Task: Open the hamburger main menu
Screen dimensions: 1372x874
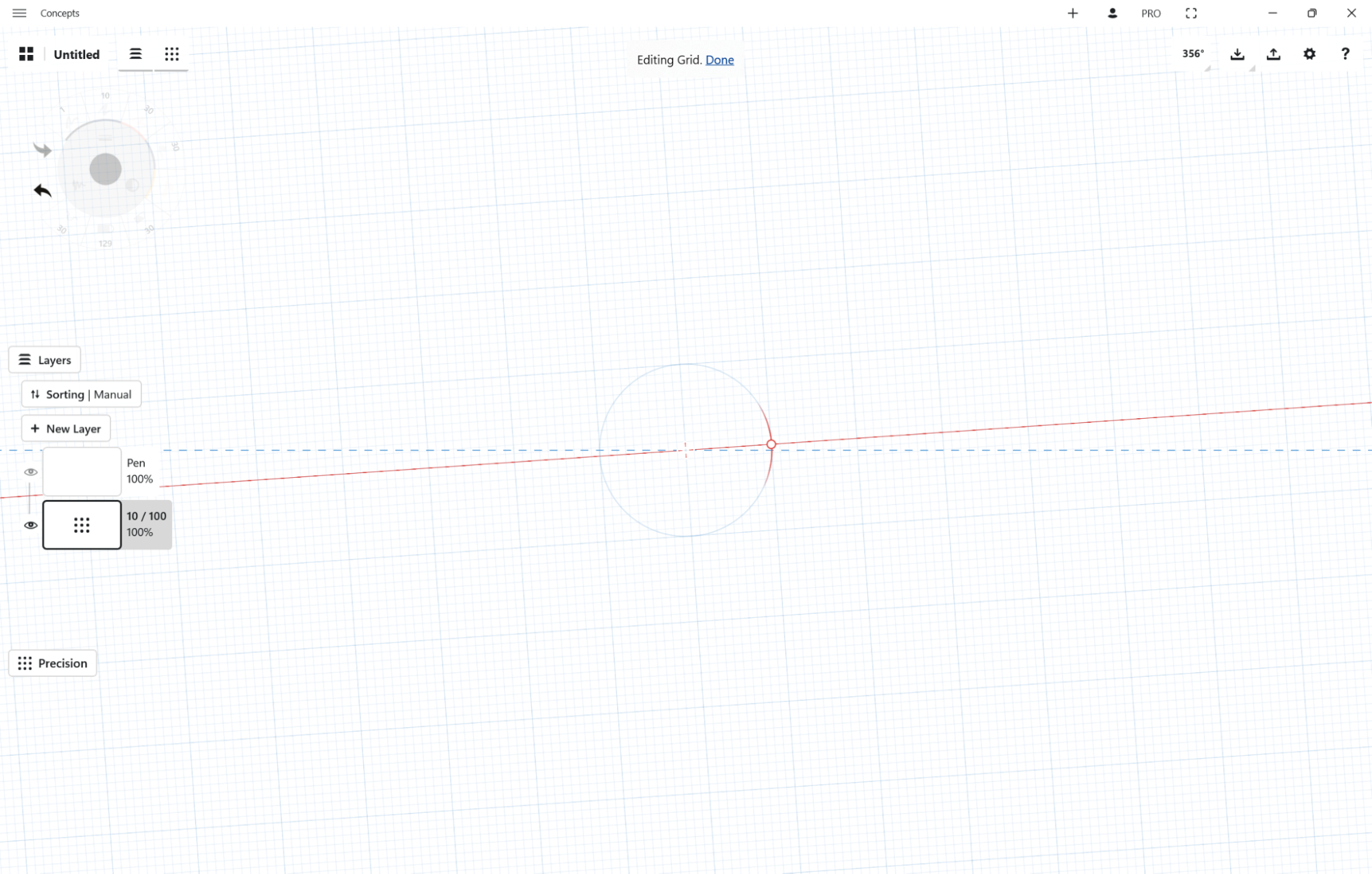Action: click(19, 13)
